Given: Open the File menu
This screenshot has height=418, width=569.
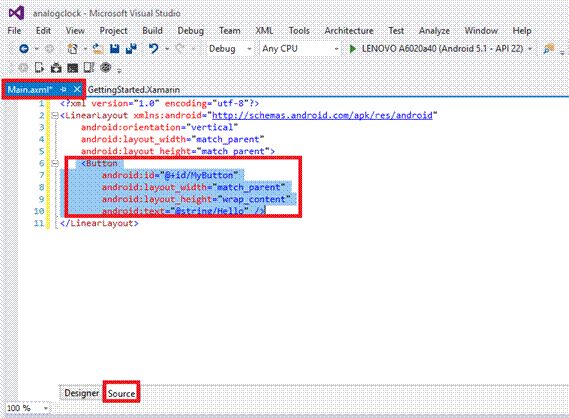Looking at the screenshot, I should tap(15, 30).
